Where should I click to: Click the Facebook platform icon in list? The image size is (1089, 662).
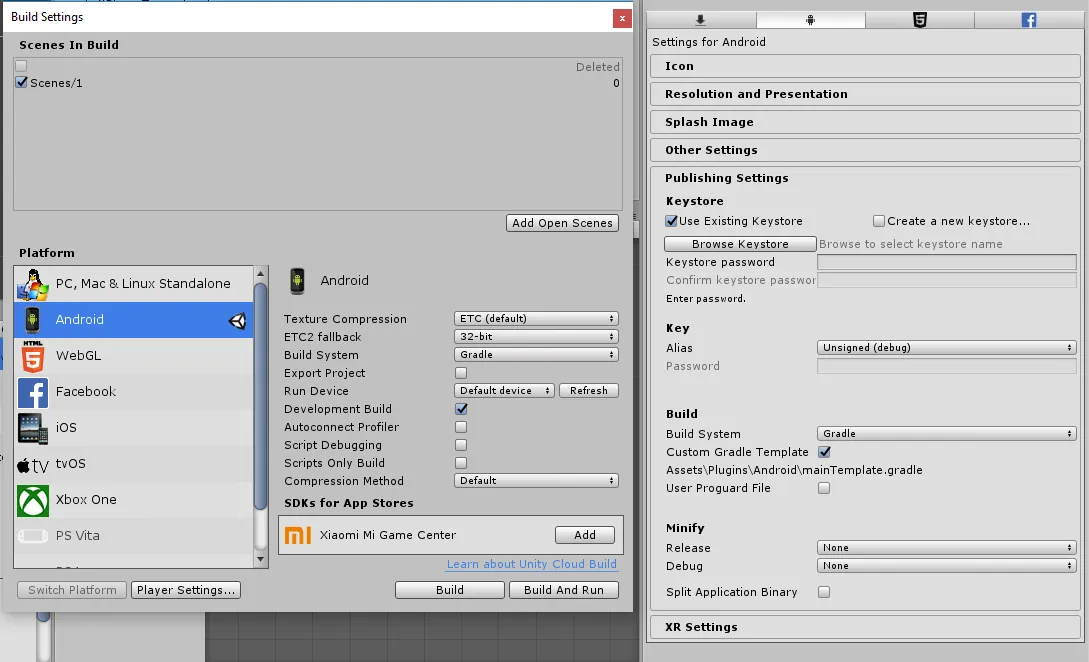pyautogui.click(x=33, y=392)
